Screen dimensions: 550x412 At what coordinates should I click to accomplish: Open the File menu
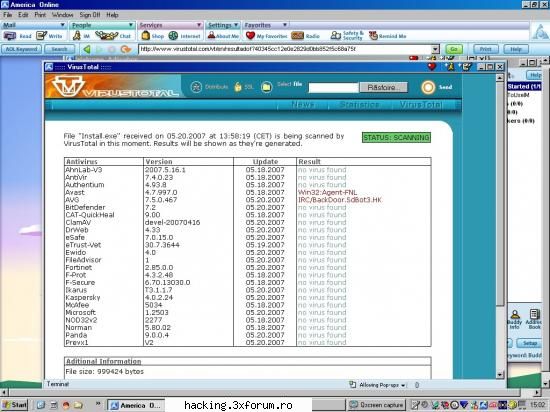(7, 15)
